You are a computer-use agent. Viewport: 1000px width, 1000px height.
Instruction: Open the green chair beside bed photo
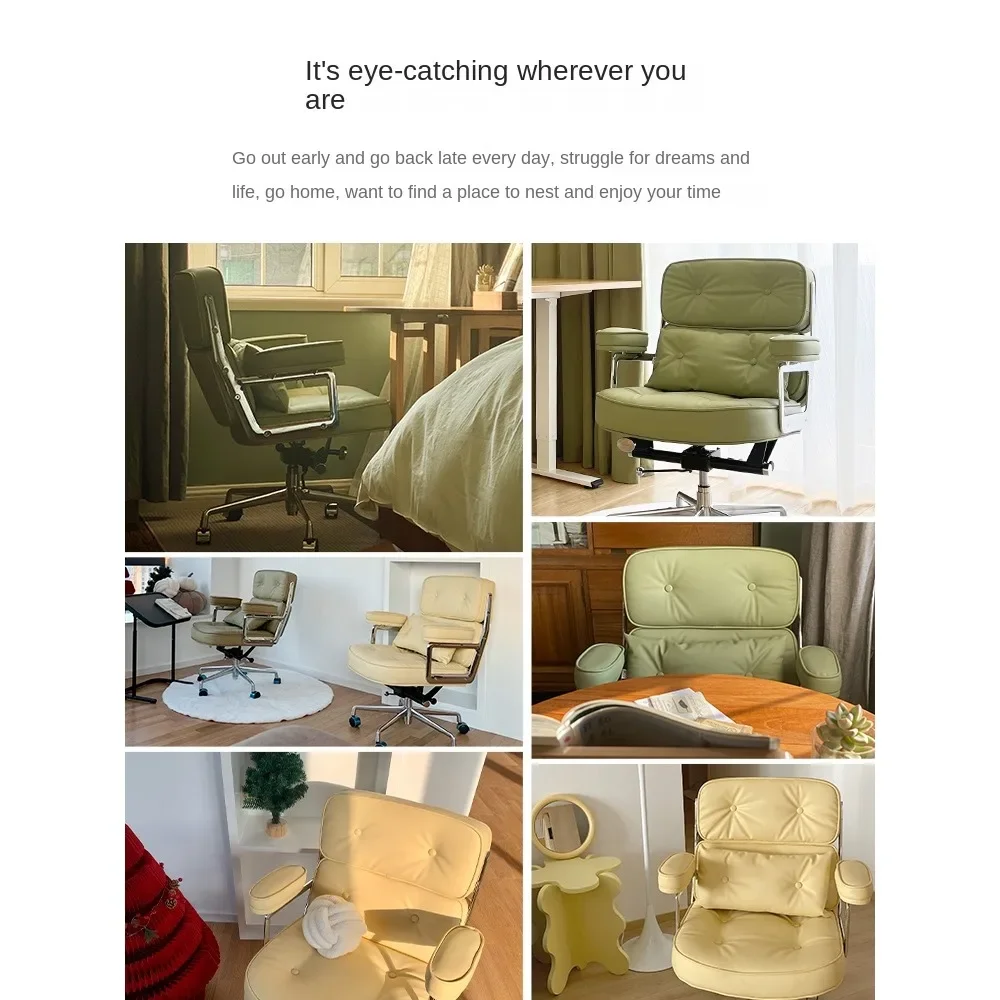click(x=323, y=397)
